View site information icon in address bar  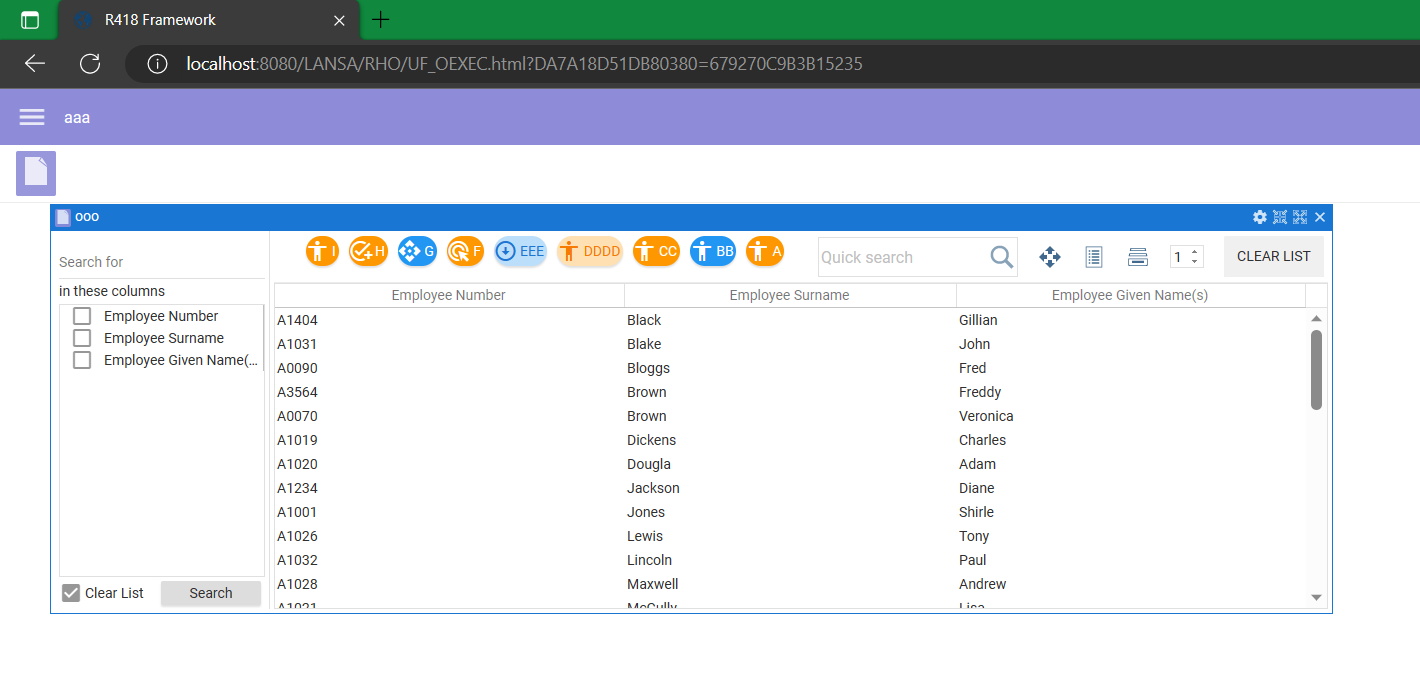click(x=157, y=64)
